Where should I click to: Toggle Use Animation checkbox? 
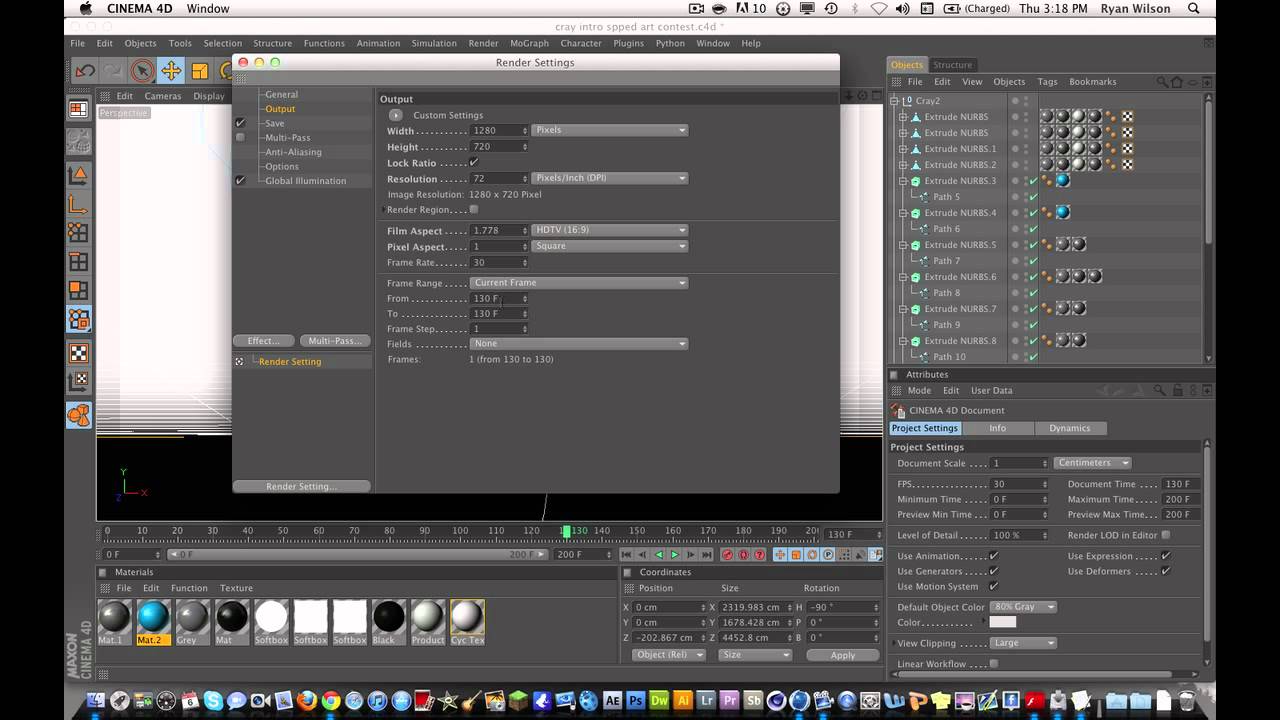(993, 556)
